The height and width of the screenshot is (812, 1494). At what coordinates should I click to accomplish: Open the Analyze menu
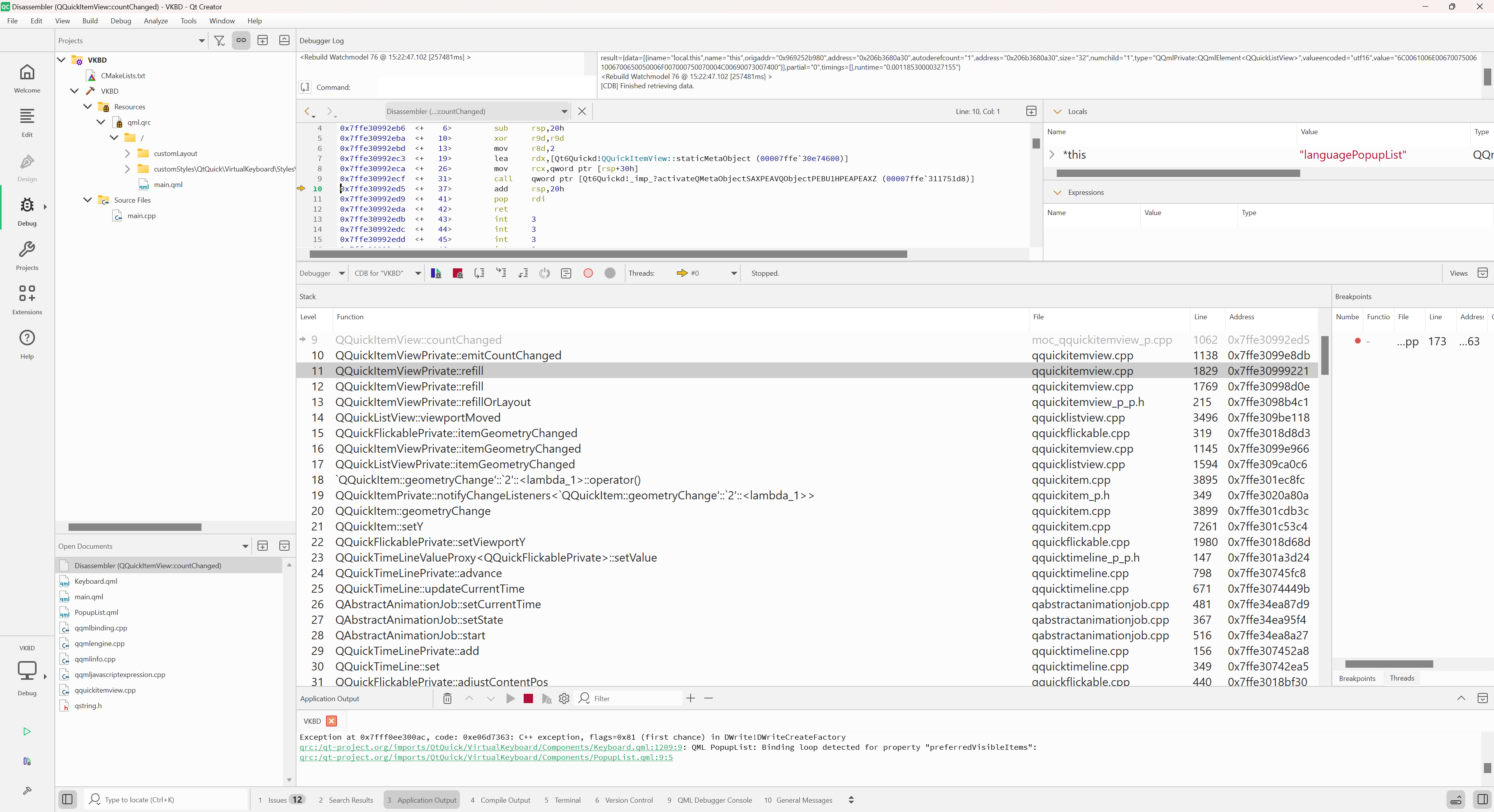pyautogui.click(x=156, y=21)
